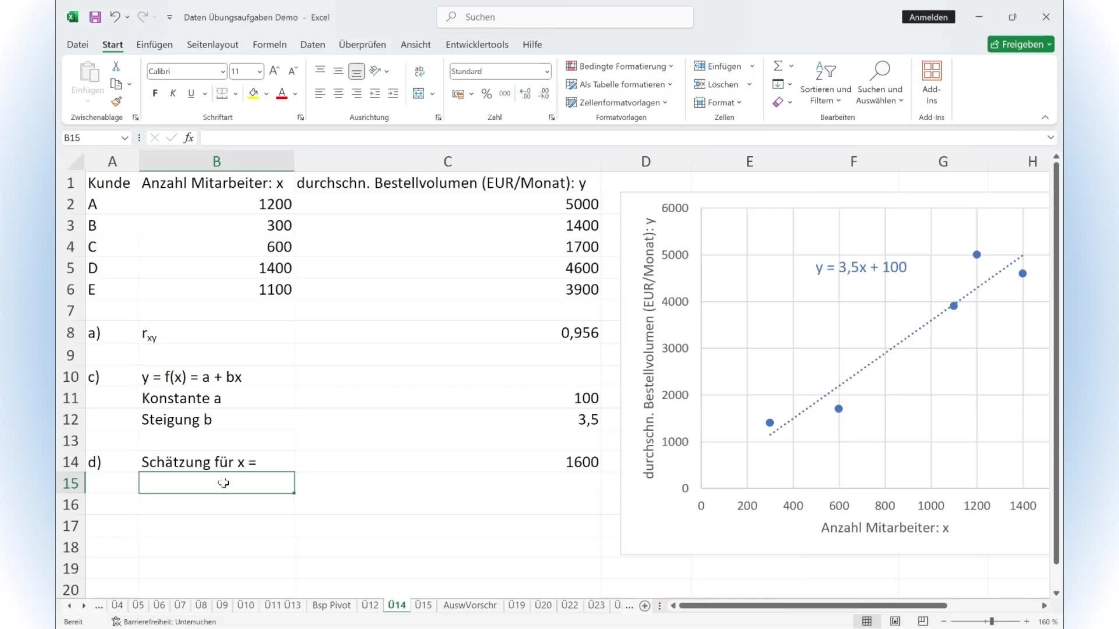Click the Fill down icon
Screen dimensions: 1119x629
[778, 84]
